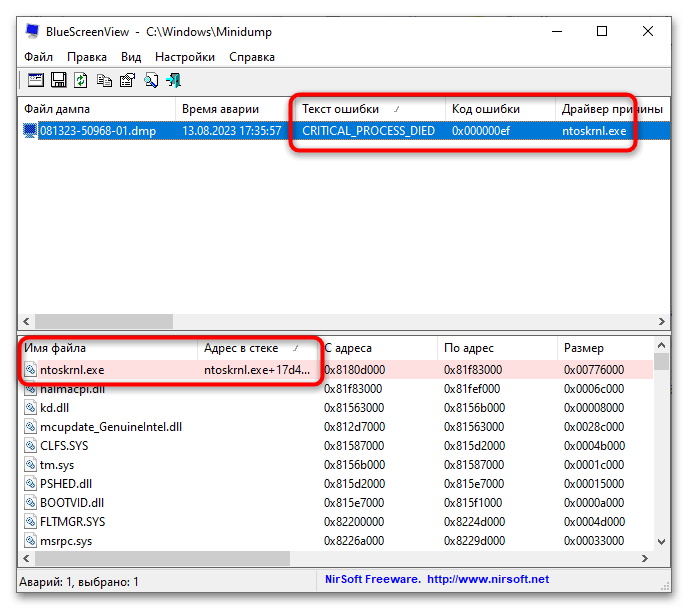Click upper pane scrollbar right arrow
The width and height of the screenshot is (688, 609).
[662, 321]
